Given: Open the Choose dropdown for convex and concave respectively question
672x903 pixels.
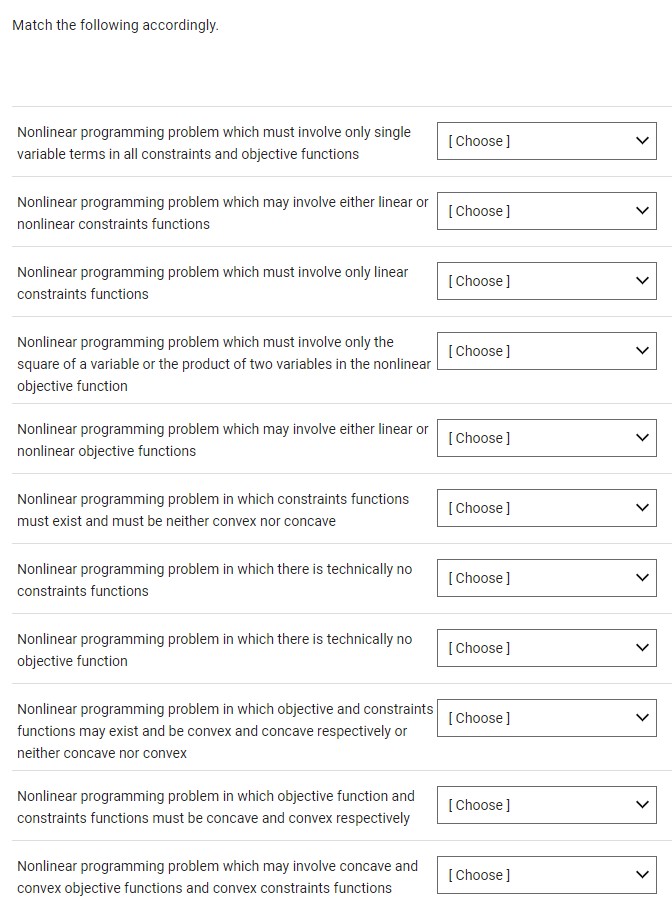Looking at the screenshot, I should [x=545, y=718].
